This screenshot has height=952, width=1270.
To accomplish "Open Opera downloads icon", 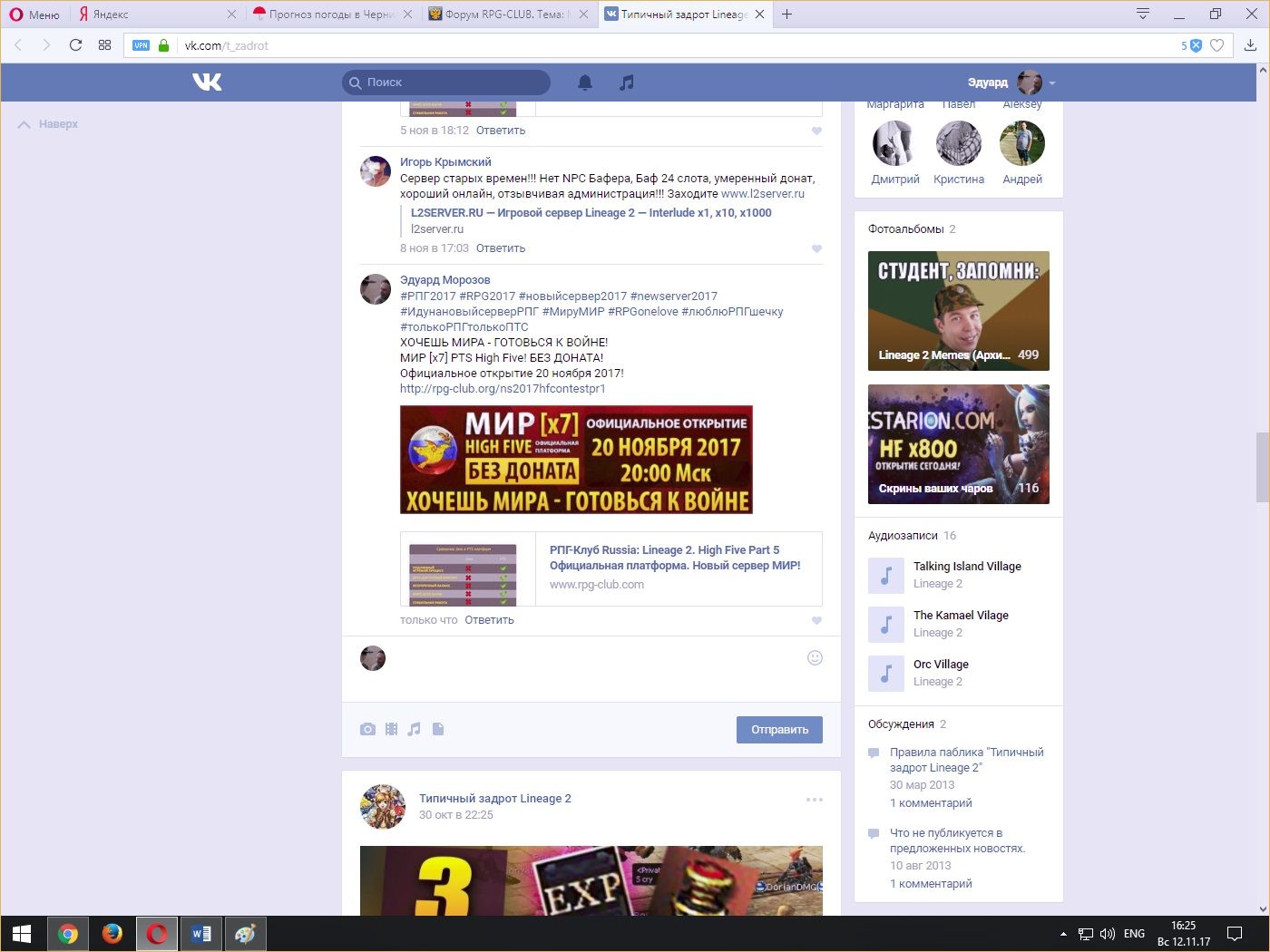I will 1250,45.
